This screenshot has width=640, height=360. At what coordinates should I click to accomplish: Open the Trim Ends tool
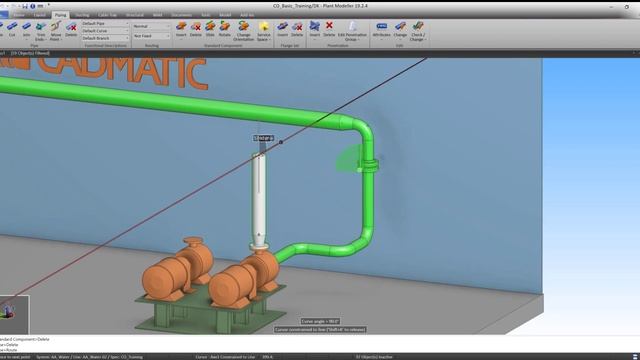coord(40,31)
